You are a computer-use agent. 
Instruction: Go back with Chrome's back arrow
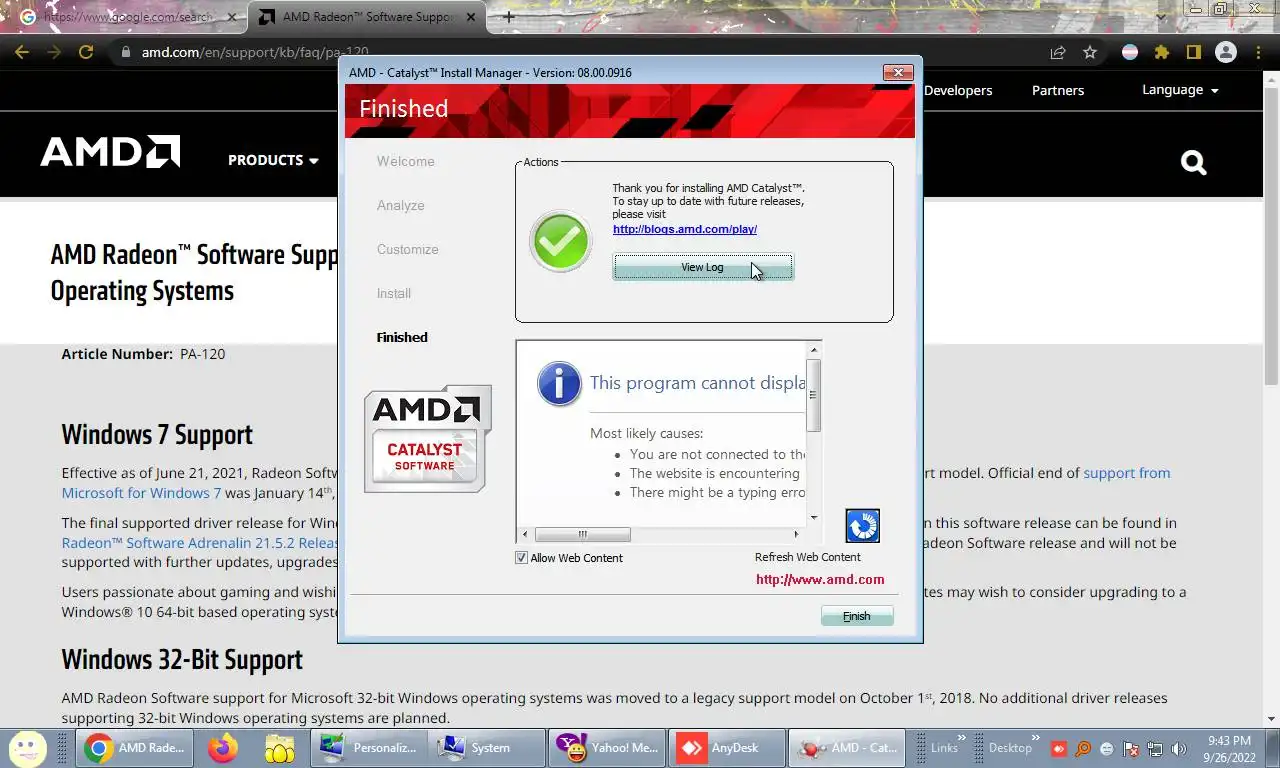coord(22,52)
